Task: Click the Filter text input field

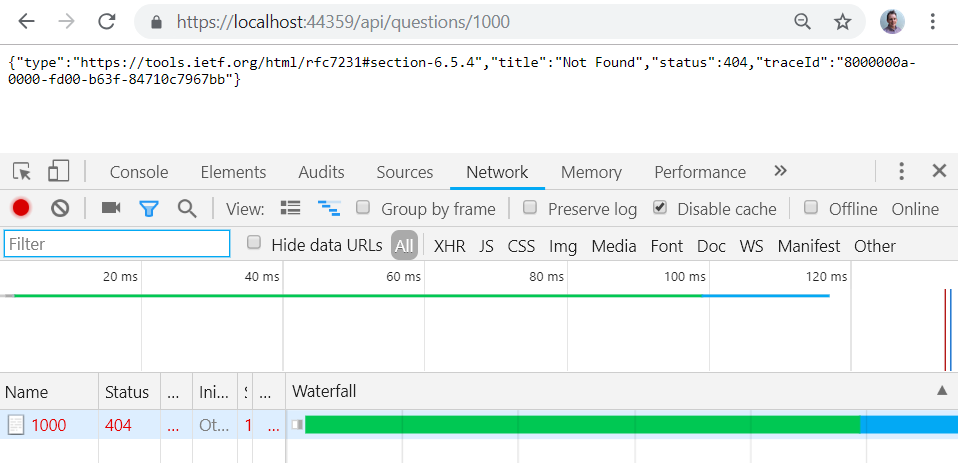Action: (117, 244)
